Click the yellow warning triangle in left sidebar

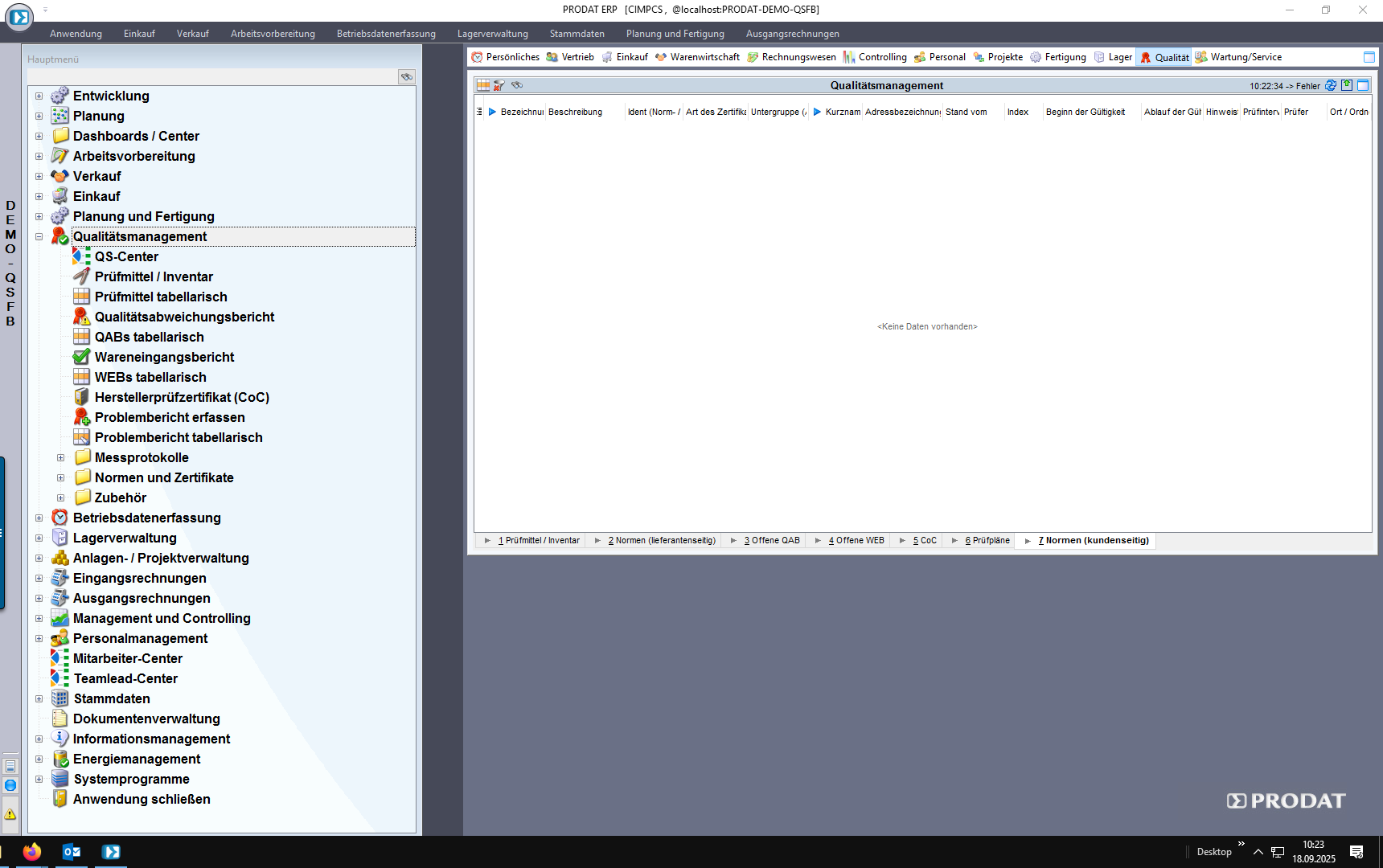(10, 814)
